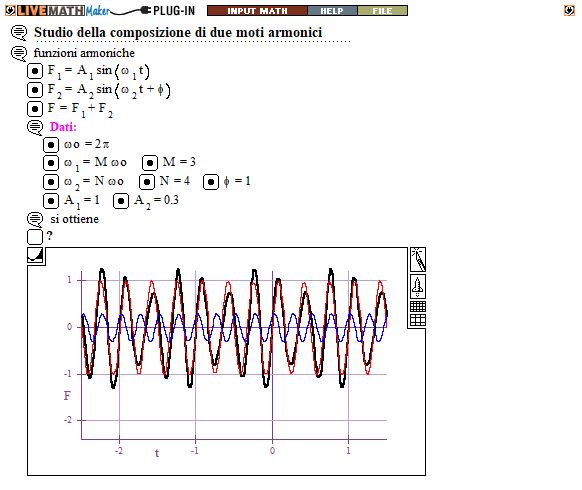
Task: Open the INPUT MATH menu
Action: [257, 11]
